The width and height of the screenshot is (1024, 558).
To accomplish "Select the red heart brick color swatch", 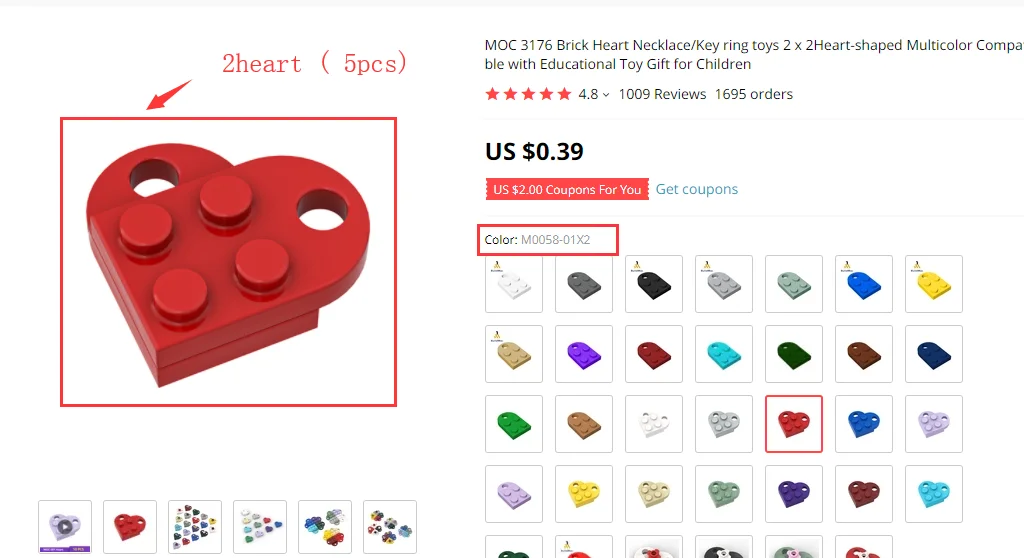I will [x=793, y=423].
